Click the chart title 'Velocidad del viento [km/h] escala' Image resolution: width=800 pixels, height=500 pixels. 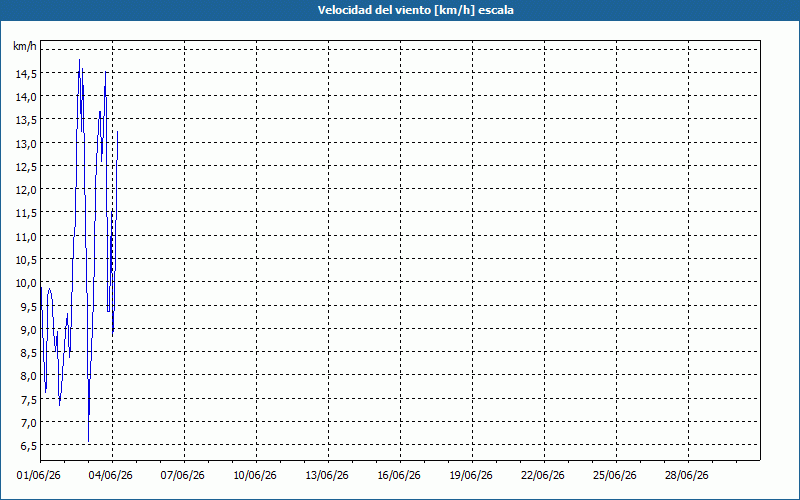point(415,10)
